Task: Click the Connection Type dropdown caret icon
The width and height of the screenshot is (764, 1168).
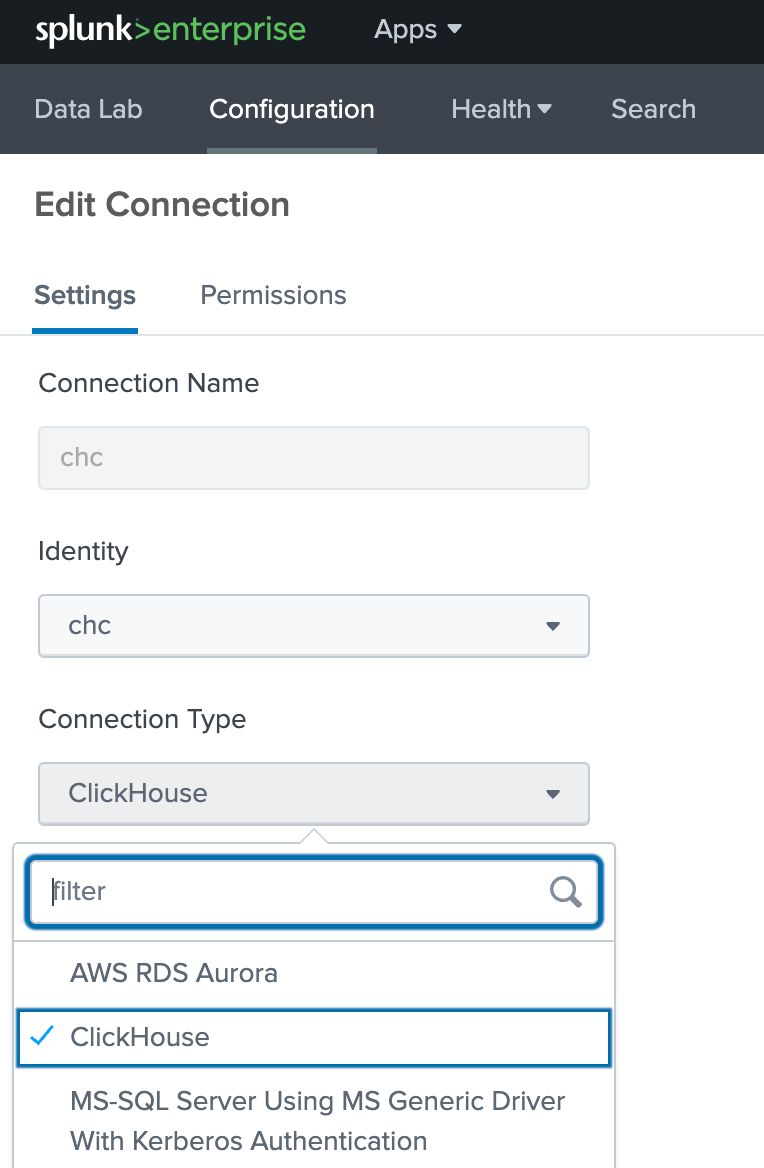Action: click(x=554, y=794)
